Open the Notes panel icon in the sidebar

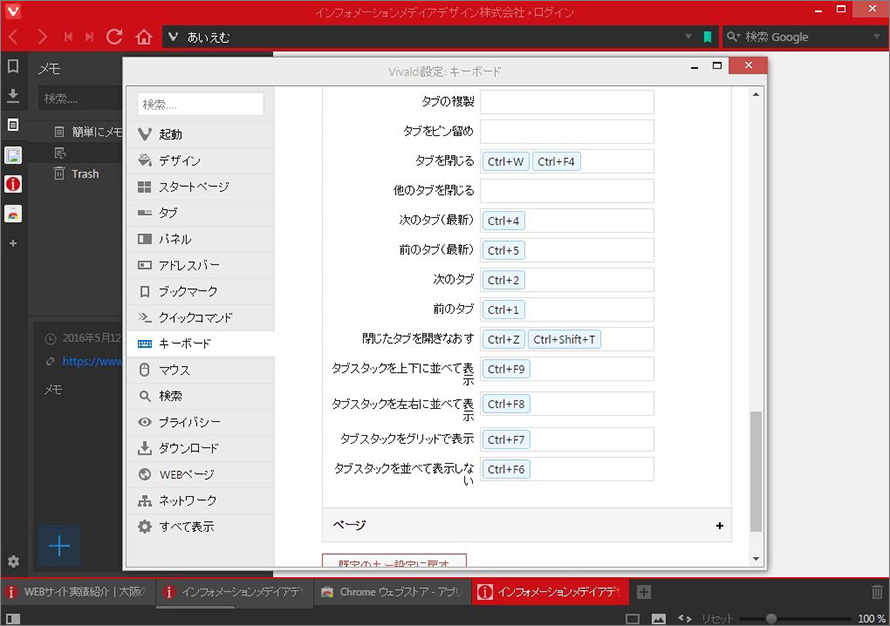[13, 125]
